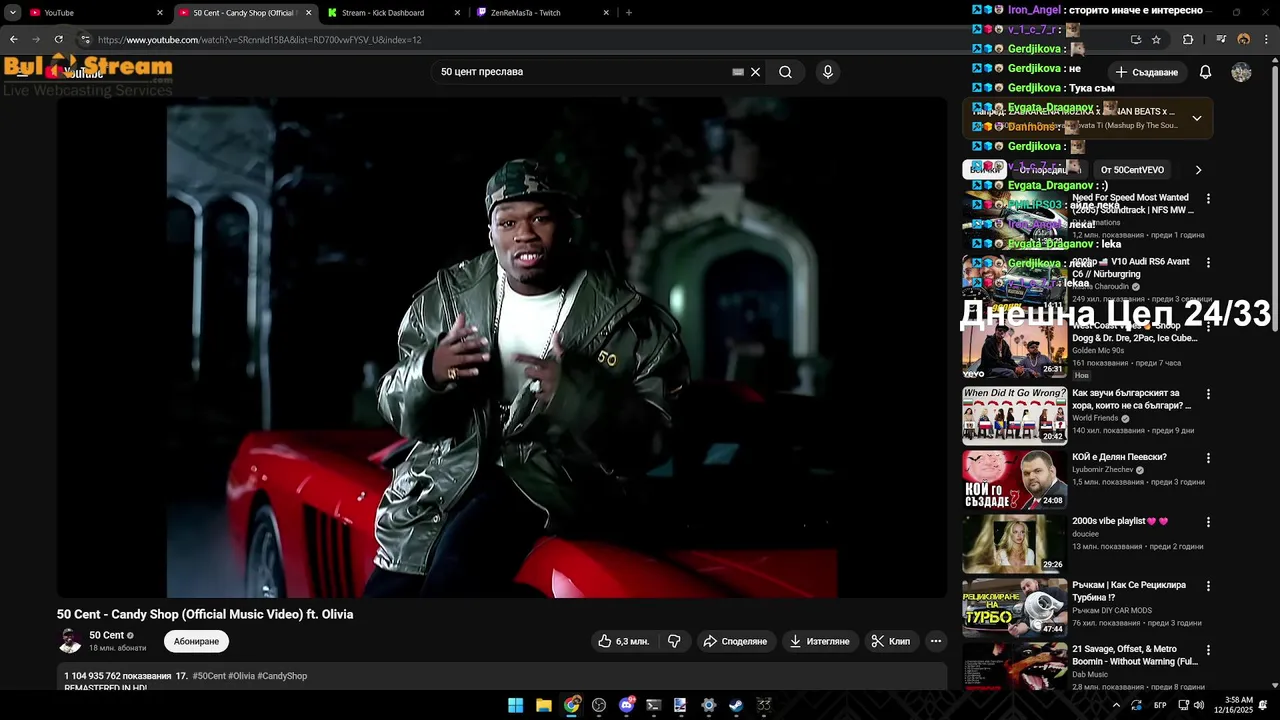Show hidden system tray icons
Viewport: 1280px width, 720px height.
1116,705
